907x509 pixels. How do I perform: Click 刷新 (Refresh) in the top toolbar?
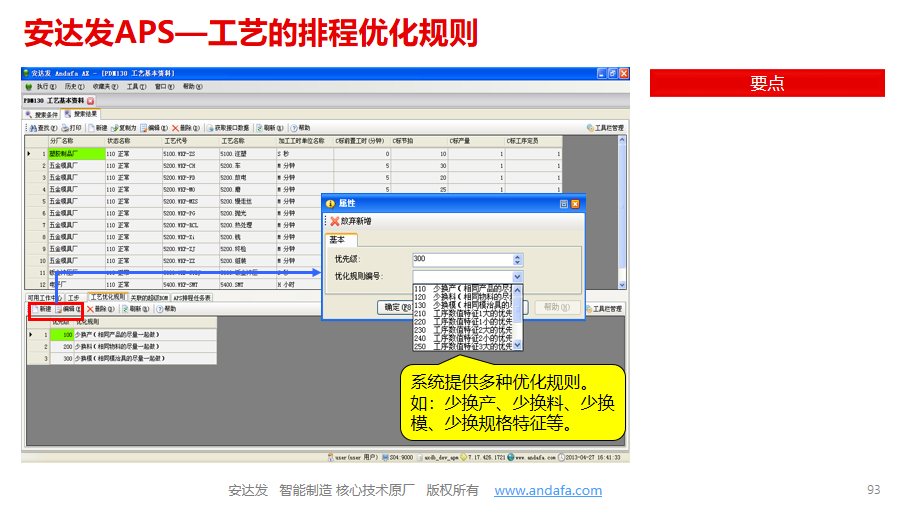coord(269,128)
